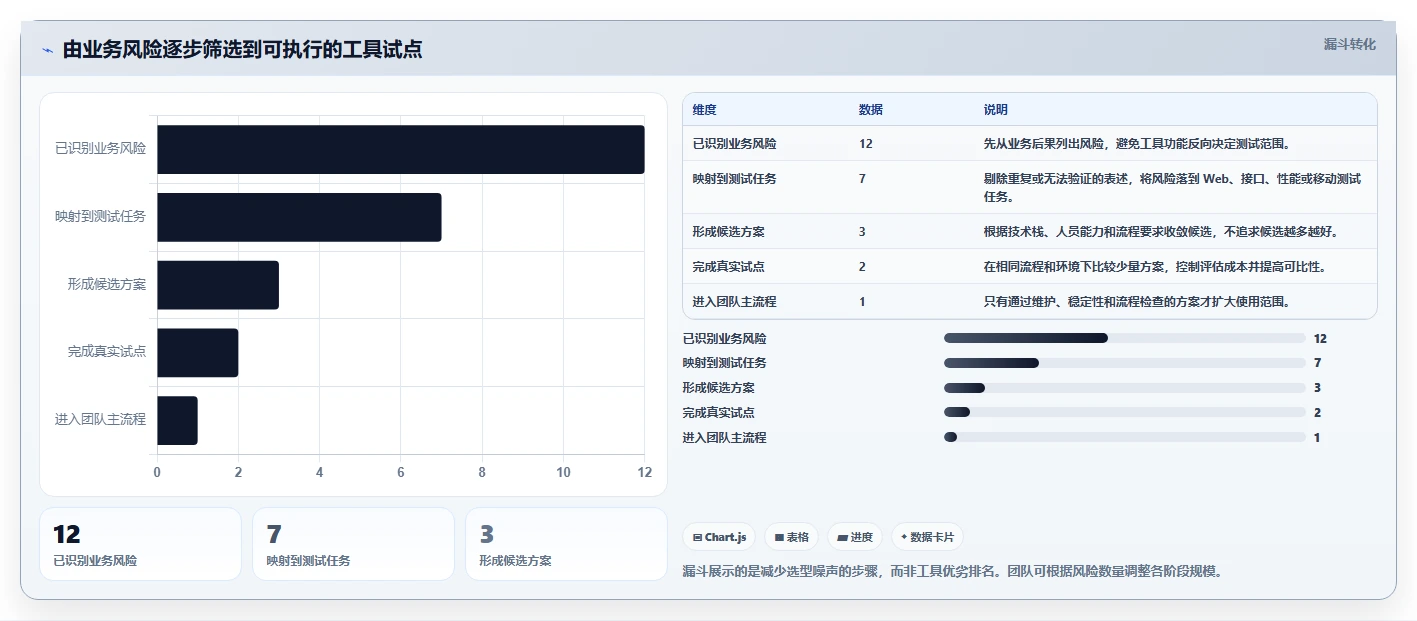Click the 完成真实试点 cell in the table
The image size is (1417, 621).
click(x=729, y=267)
